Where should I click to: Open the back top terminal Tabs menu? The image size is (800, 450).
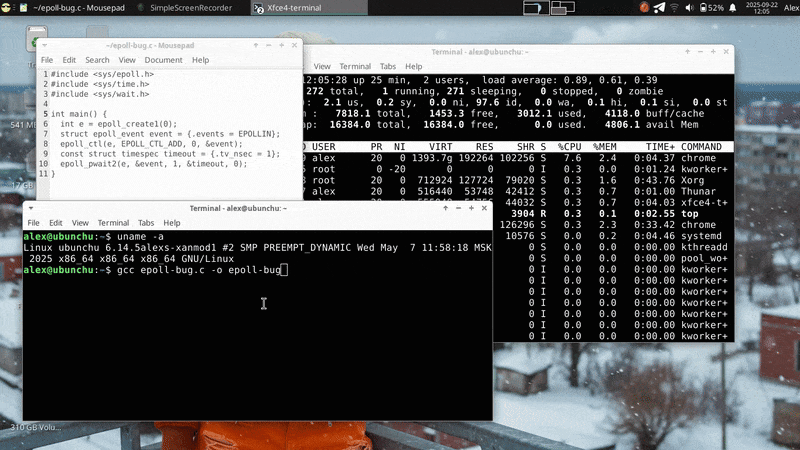[388, 66]
